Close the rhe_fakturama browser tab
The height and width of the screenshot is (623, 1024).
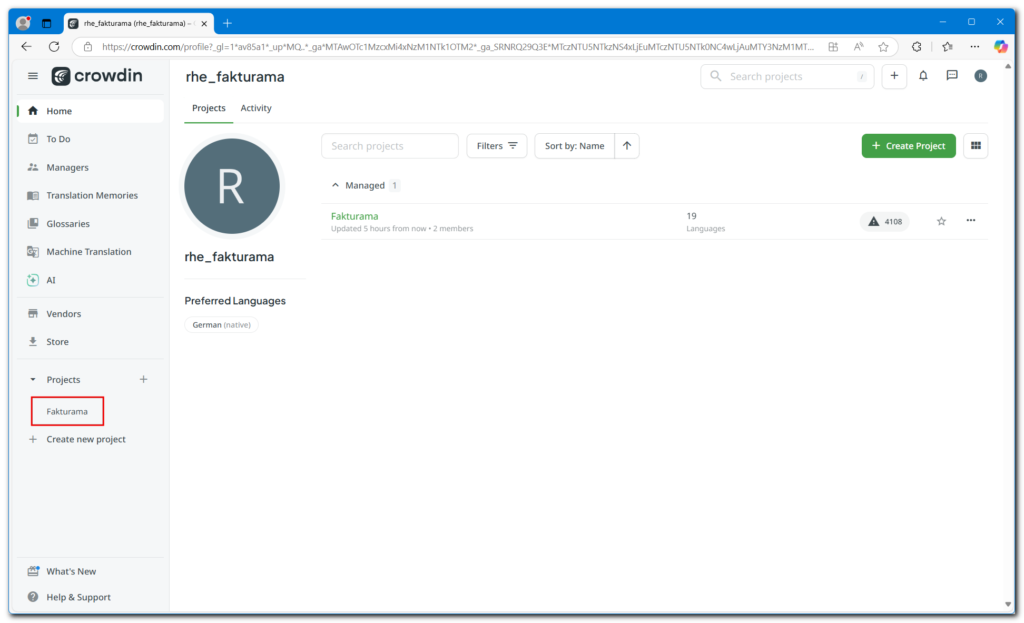pyautogui.click(x=204, y=24)
